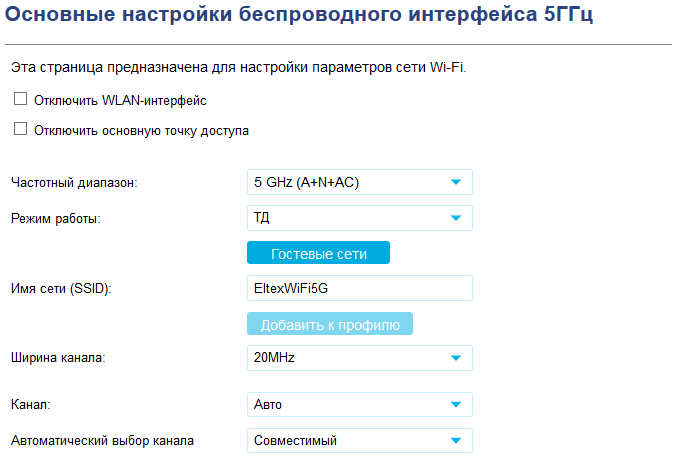
Task: Open the Автоматический выбор канала Совместимый dropdown
Action: click(359, 440)
